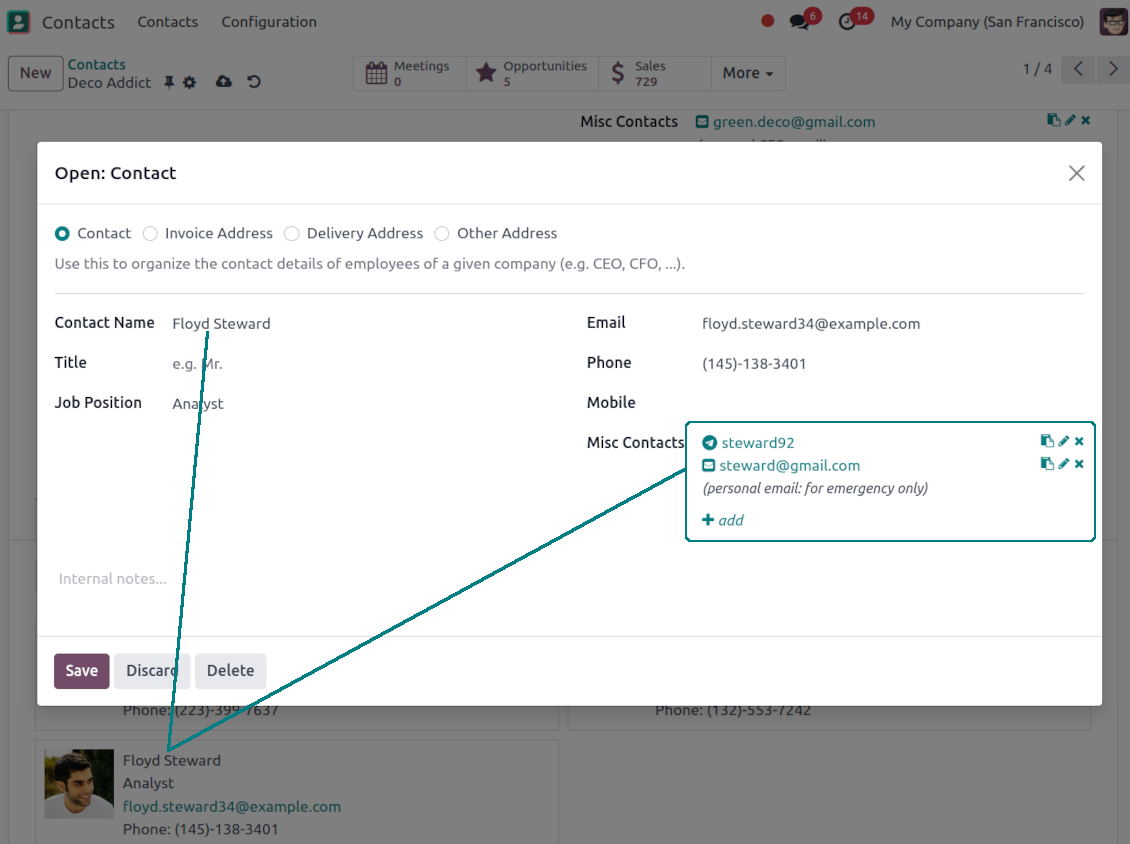Expand the More smart buttons dropdown
Viewport: 1130px width, 844px height.
748,73
